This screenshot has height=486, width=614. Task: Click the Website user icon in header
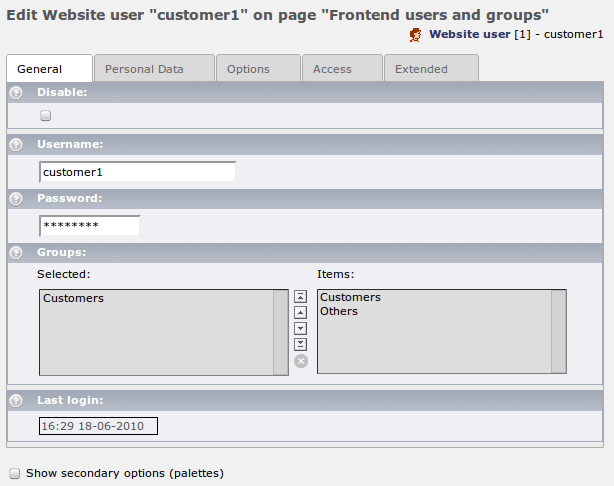coord(416,34)
